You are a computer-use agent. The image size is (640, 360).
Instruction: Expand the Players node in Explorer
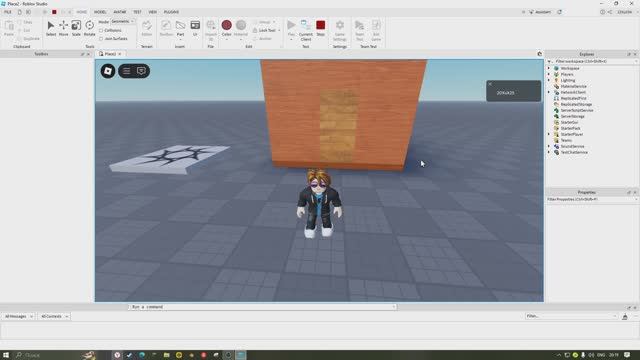click(549, 75)
